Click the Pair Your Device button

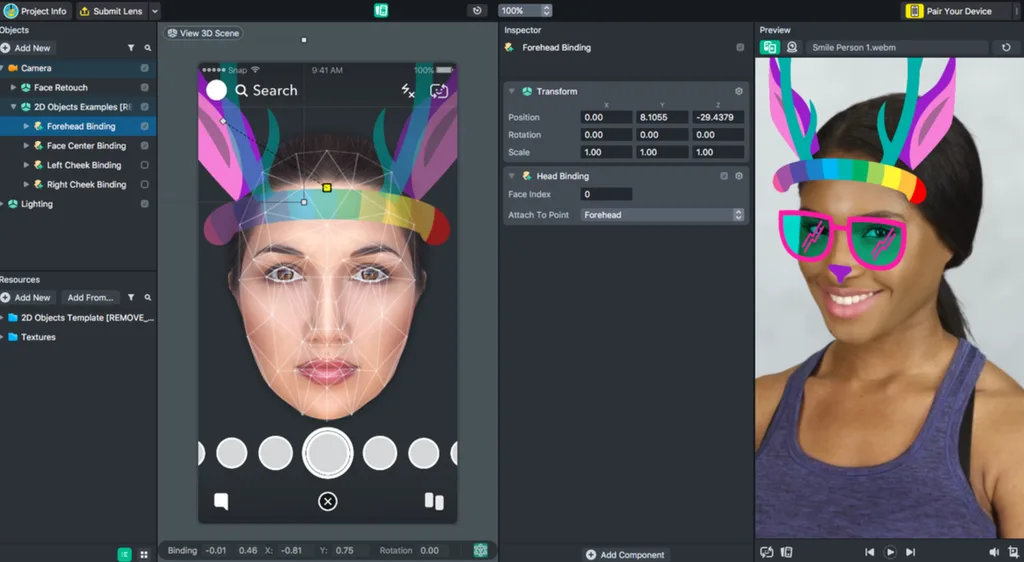951,11
